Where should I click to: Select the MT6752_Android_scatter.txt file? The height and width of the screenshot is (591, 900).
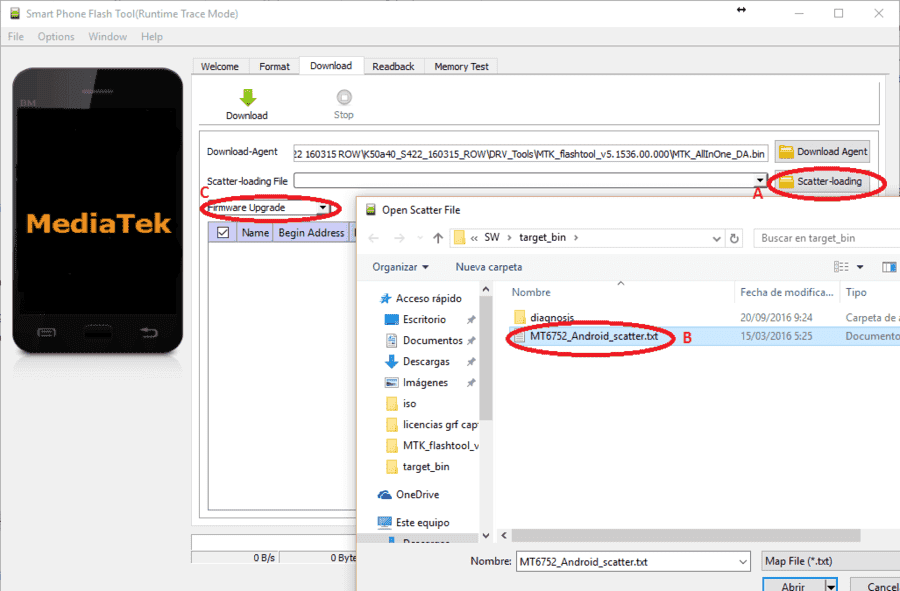click(593, 336)
